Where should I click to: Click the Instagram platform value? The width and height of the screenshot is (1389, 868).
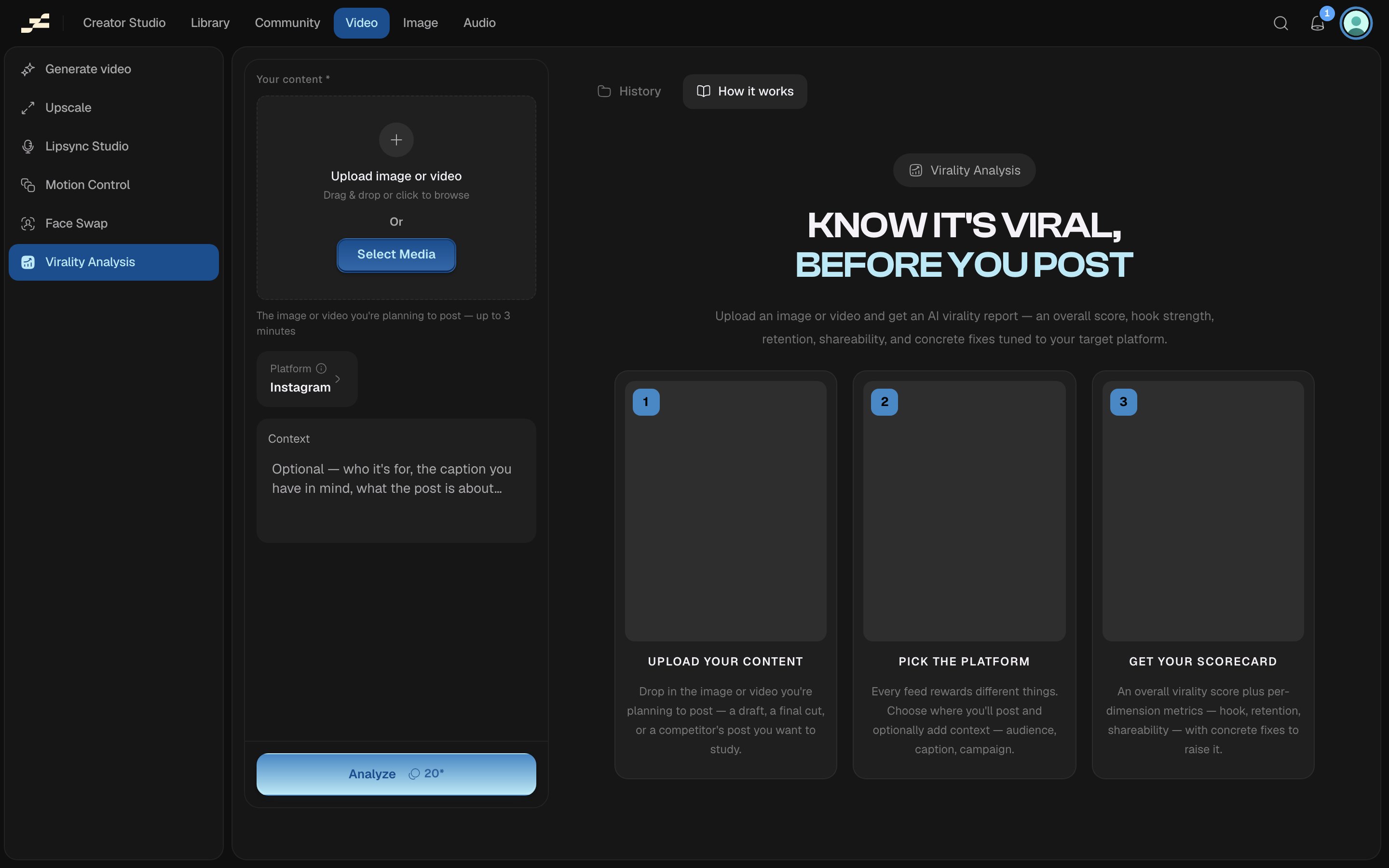click(300, 388)
